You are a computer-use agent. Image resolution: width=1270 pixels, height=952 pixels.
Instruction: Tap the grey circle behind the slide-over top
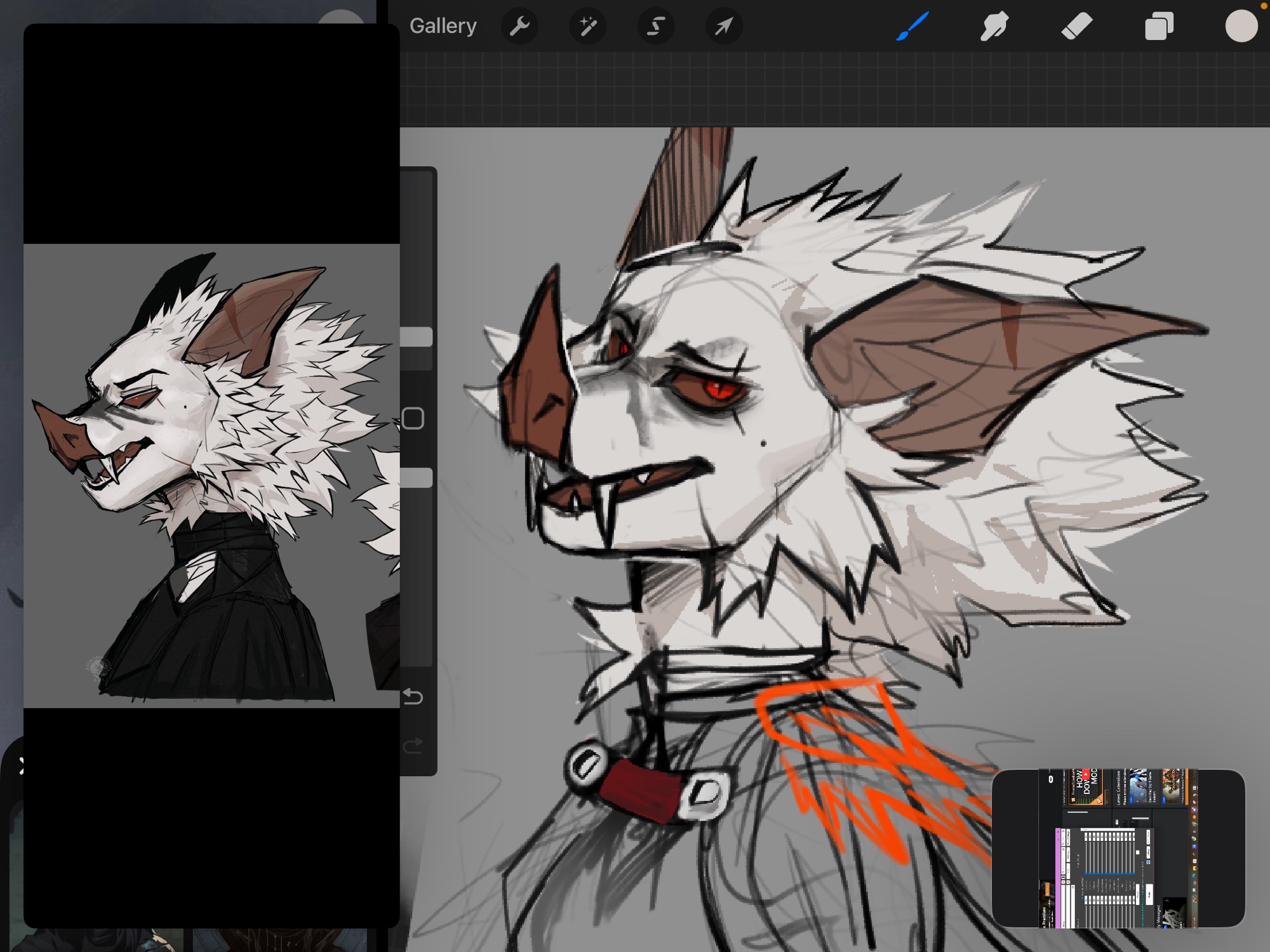click(340, 18)
